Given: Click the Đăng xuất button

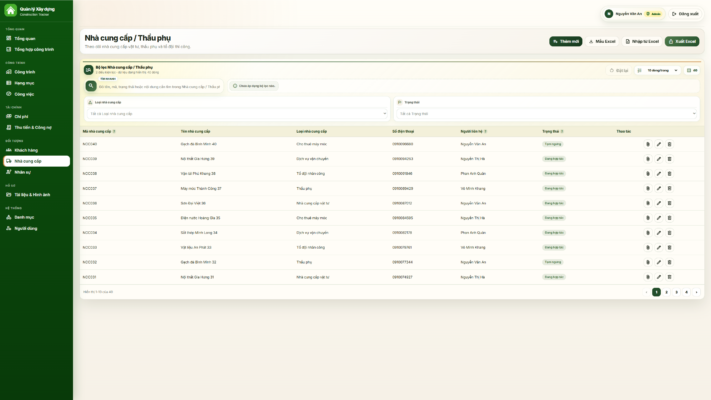Looking at the screenshot, I should click(685, 14).
